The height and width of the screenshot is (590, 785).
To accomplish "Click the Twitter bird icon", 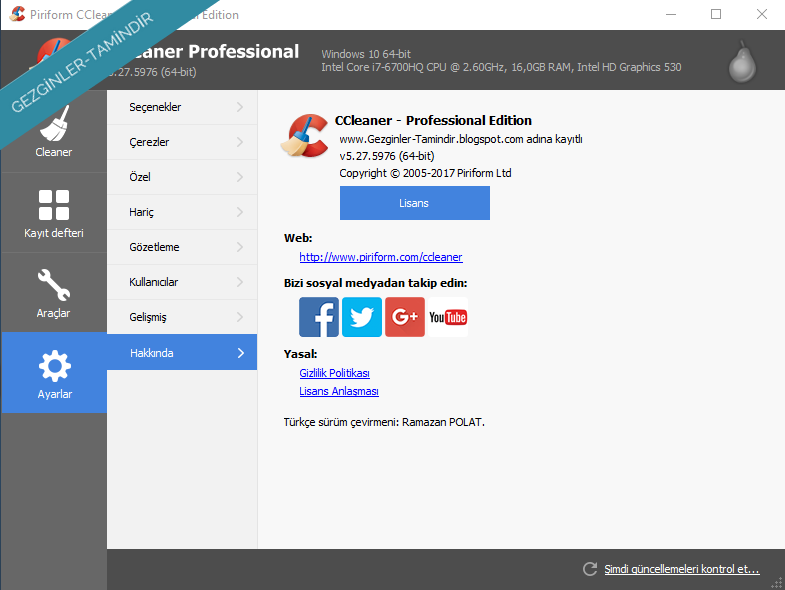I will (x=362, y=317).
